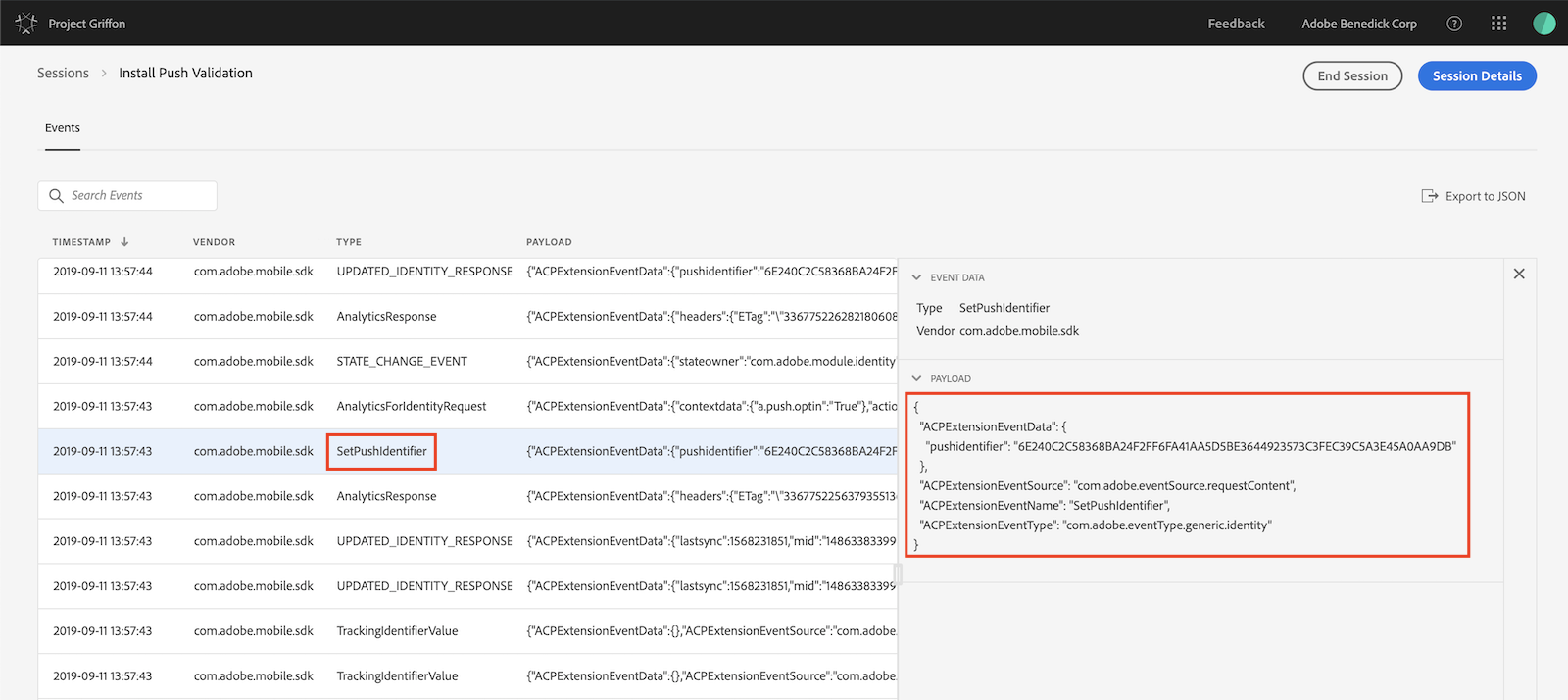The height and width of the screenshot is (700, 1568).
Task: Select the STATE_CHANGE_EVENT row
Action: click(x=467, y=361)
